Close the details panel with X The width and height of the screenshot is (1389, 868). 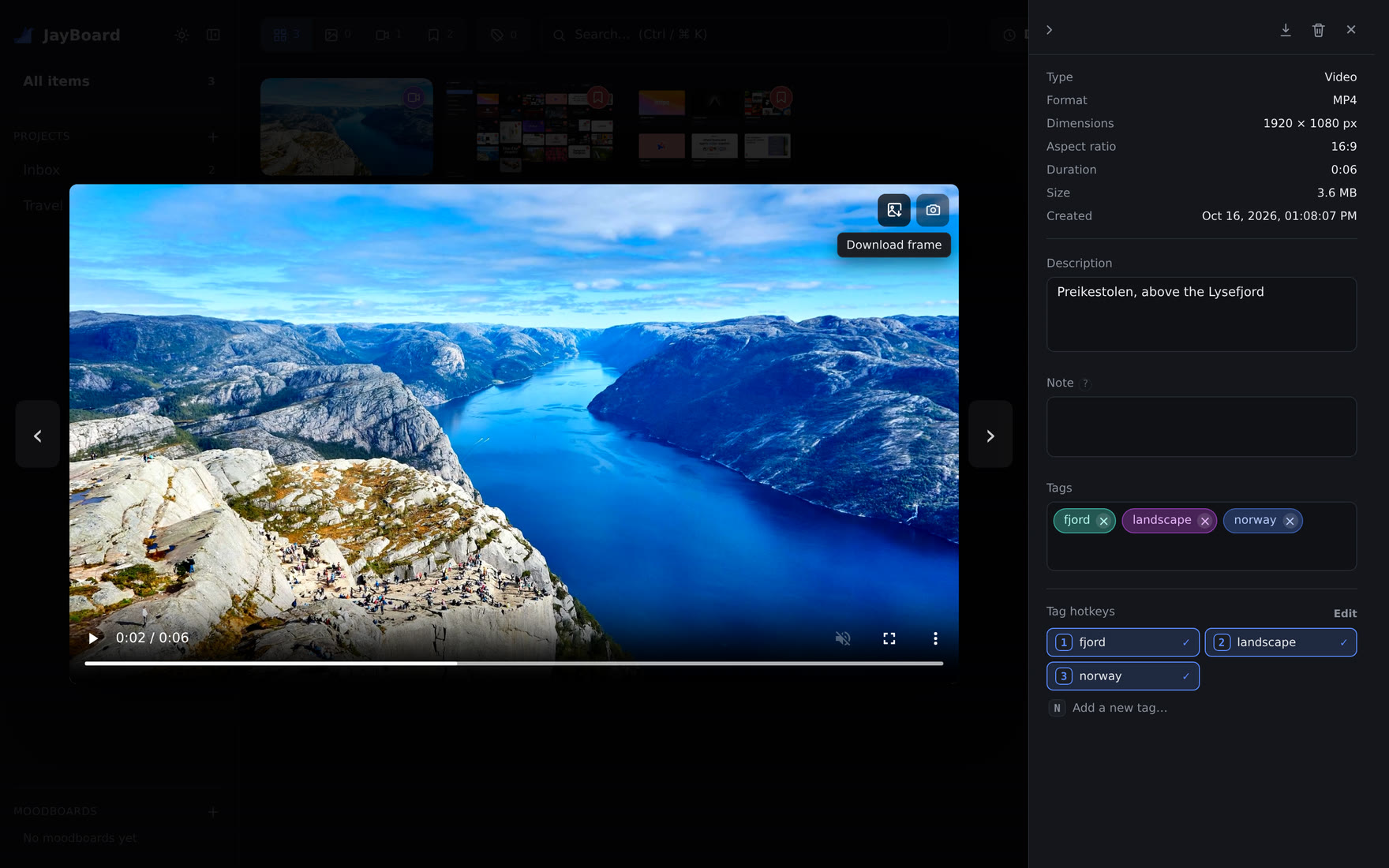click(1351, 30)
